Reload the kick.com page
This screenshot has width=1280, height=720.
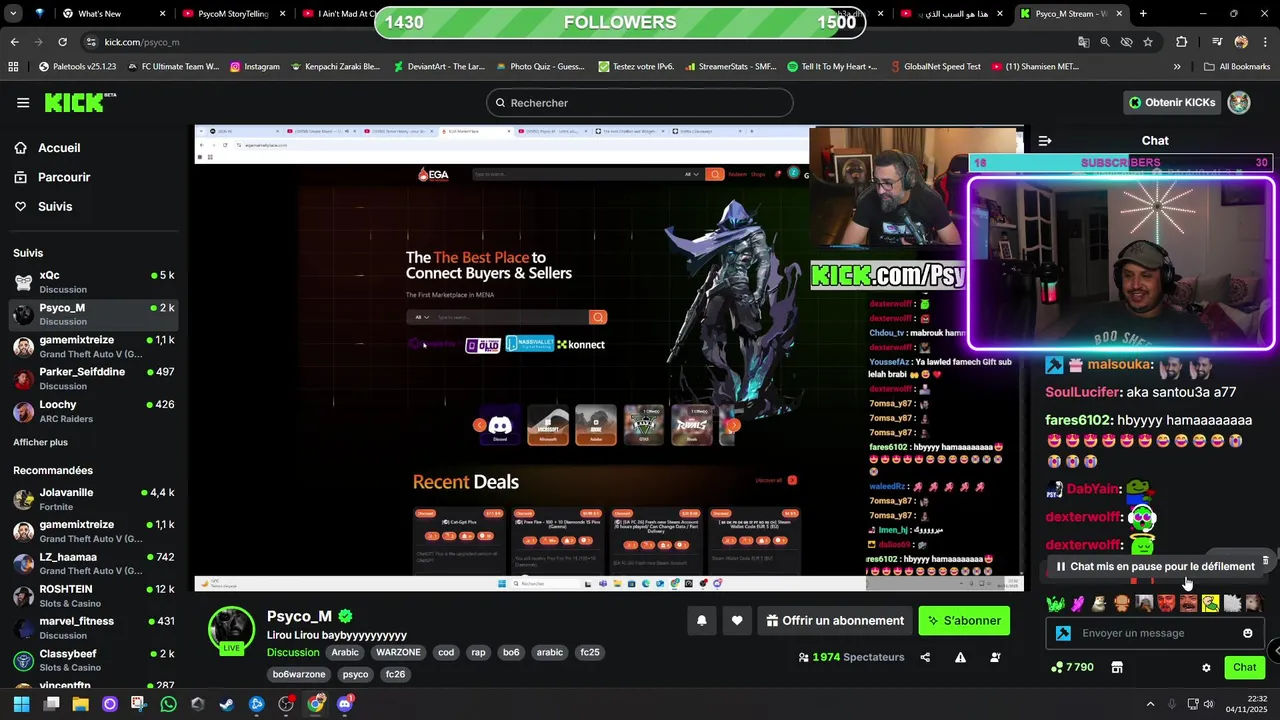click(62, 42)
